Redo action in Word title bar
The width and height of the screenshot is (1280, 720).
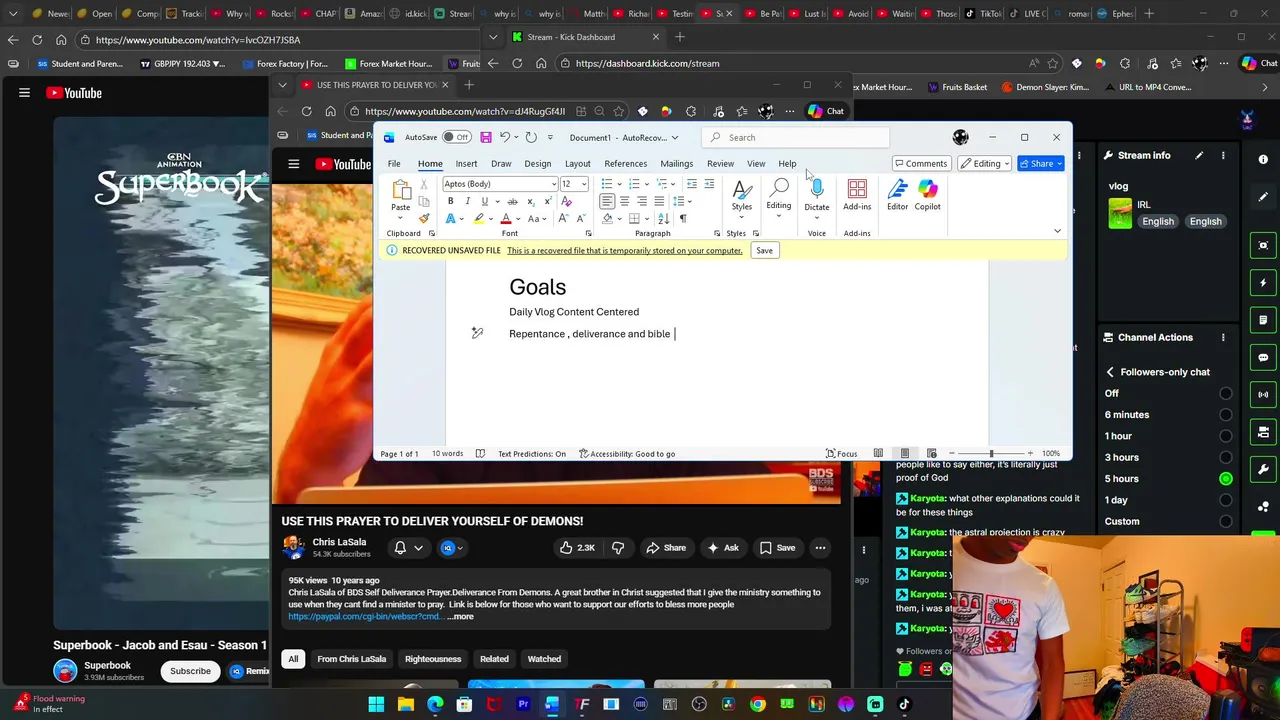tap(531, 137)
